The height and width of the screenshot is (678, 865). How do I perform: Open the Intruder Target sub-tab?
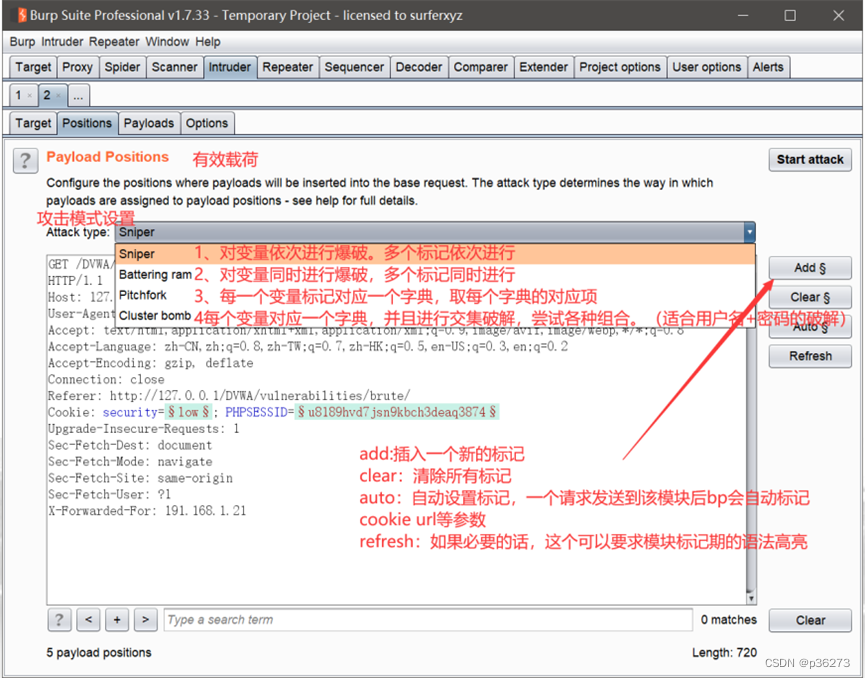33,123
